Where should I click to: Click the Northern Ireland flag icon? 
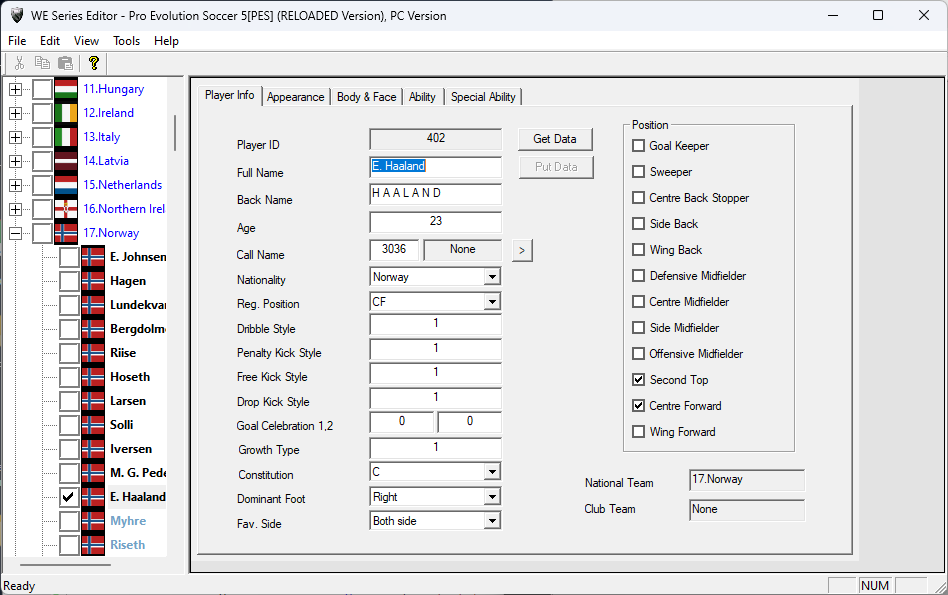click(66, 209)
